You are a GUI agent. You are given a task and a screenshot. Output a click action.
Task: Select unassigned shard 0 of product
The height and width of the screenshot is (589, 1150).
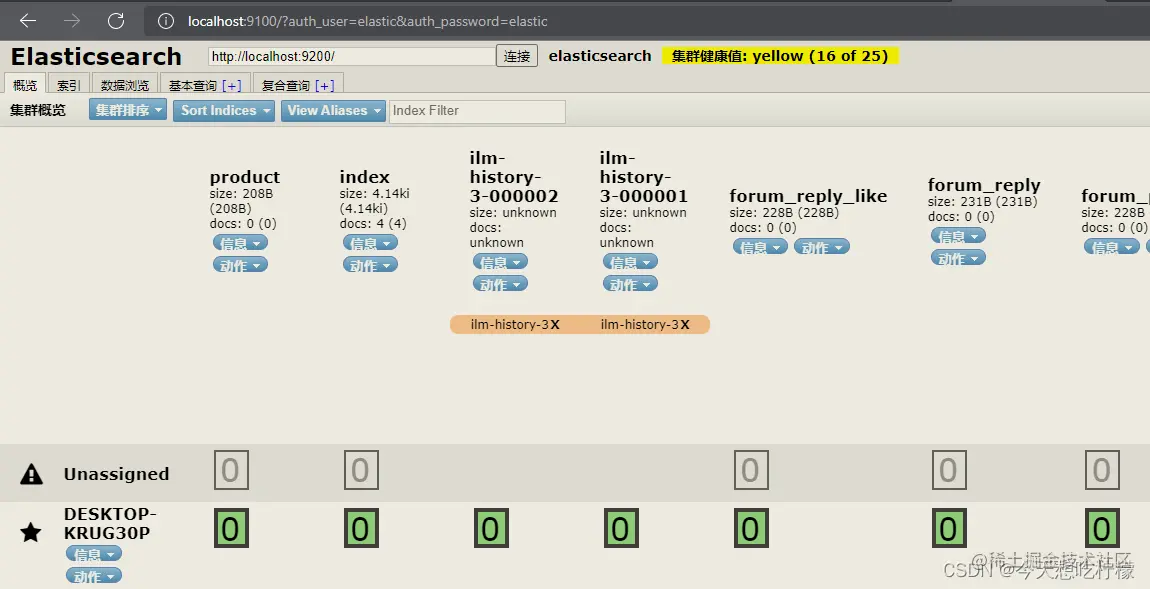(x=231, y=470)
